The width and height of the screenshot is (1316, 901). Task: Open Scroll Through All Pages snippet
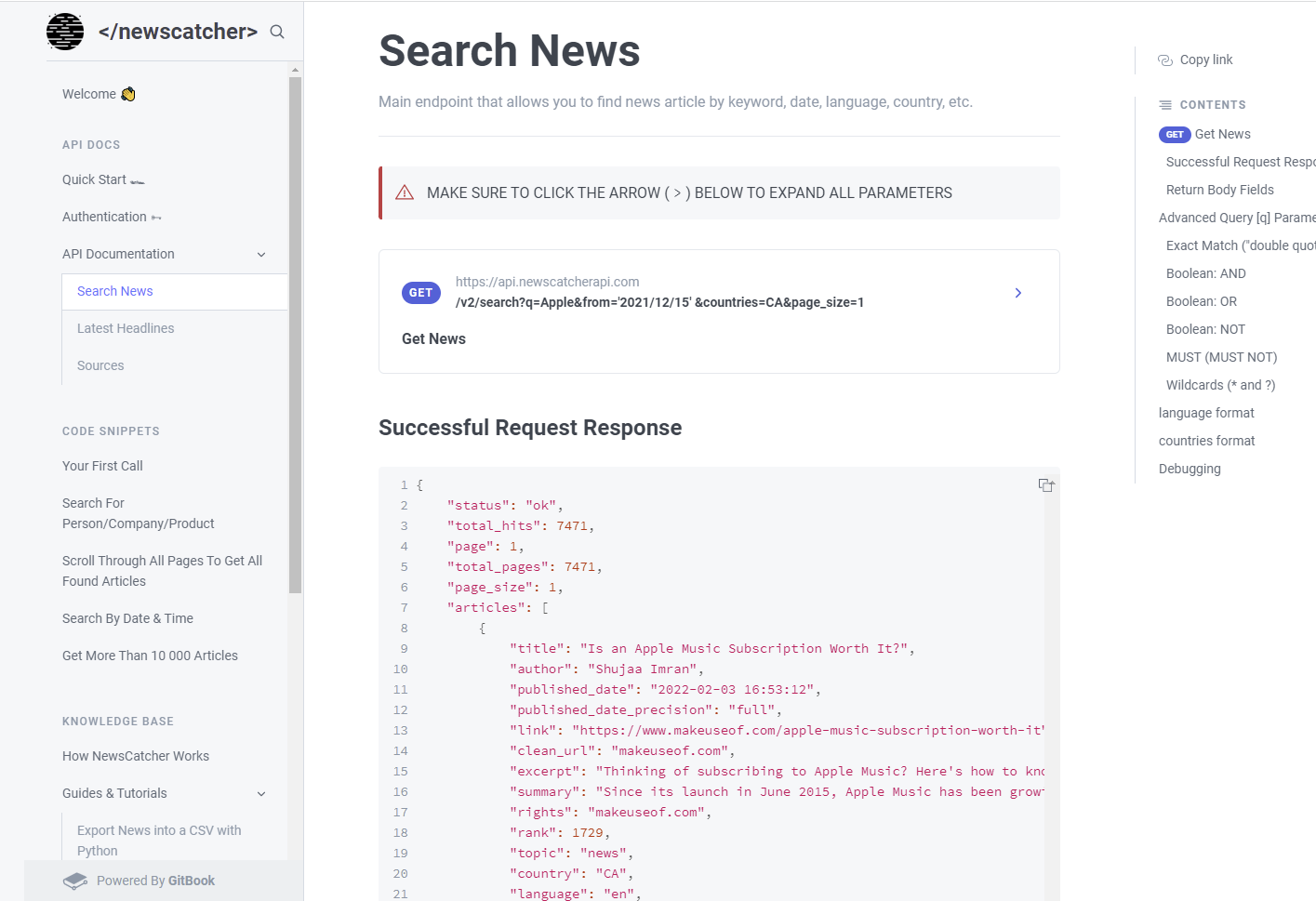pos(162,571)
